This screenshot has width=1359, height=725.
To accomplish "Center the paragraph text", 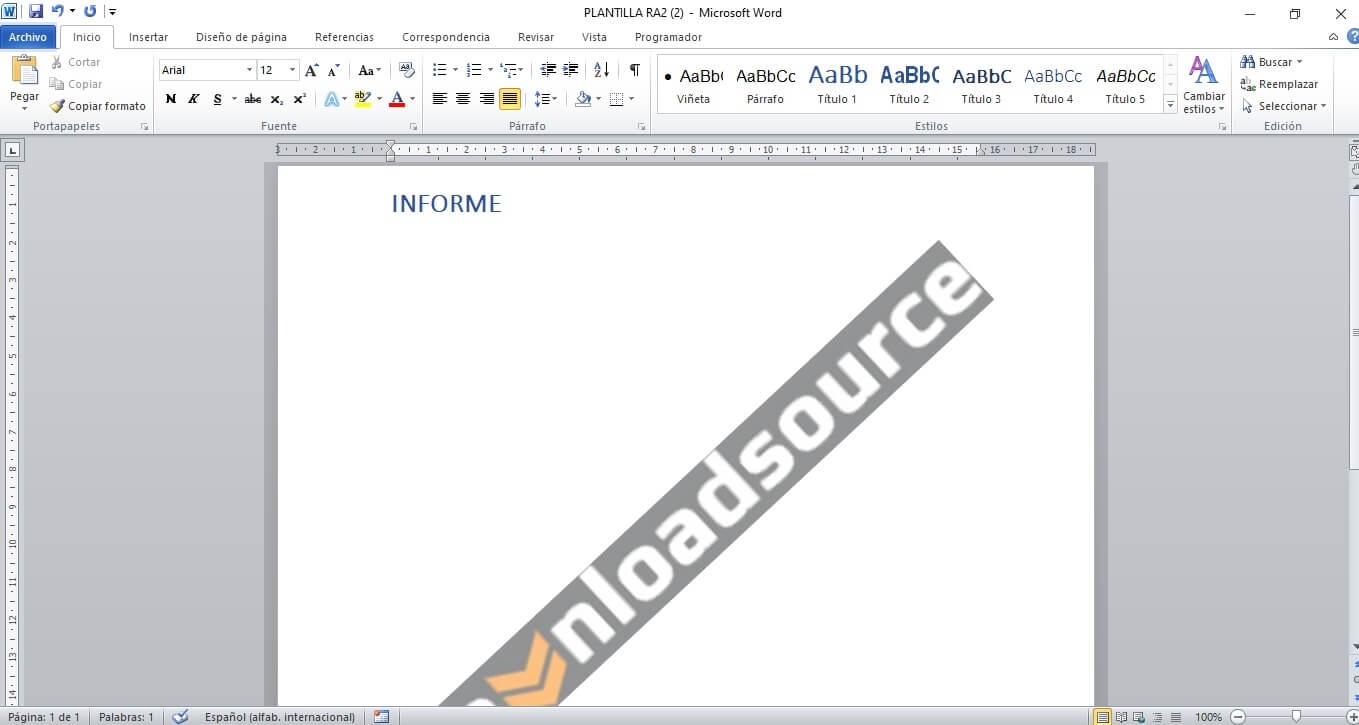I will [x=463, y=99].
